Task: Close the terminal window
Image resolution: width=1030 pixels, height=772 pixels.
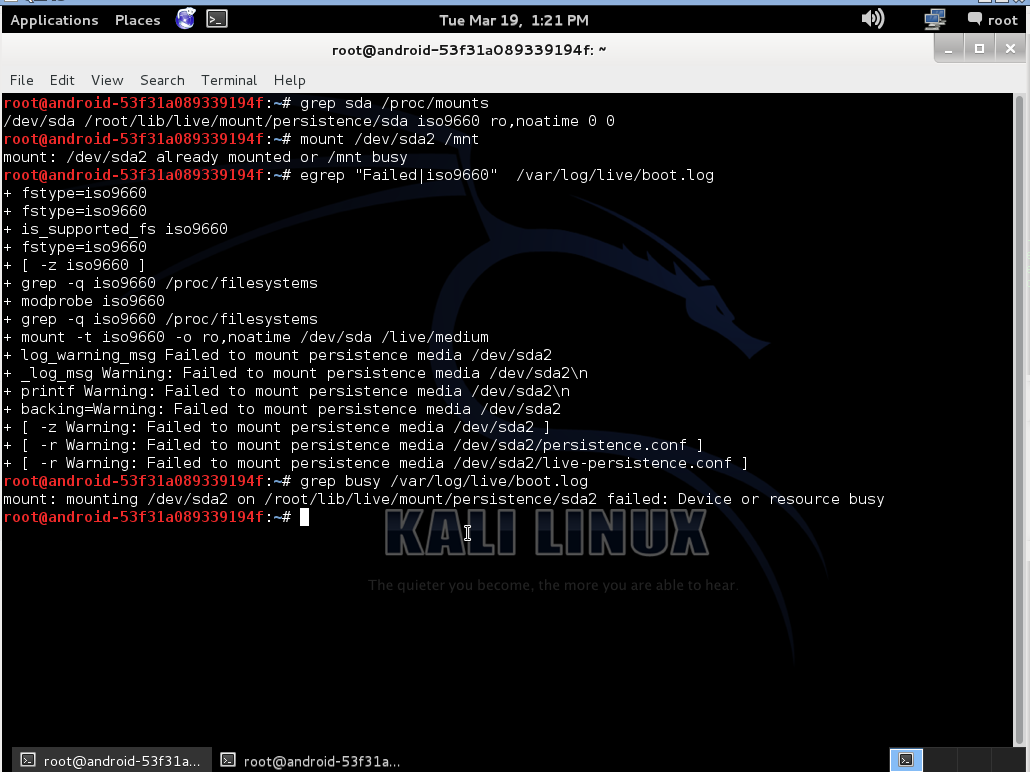Action: (x=1010, y=49)
